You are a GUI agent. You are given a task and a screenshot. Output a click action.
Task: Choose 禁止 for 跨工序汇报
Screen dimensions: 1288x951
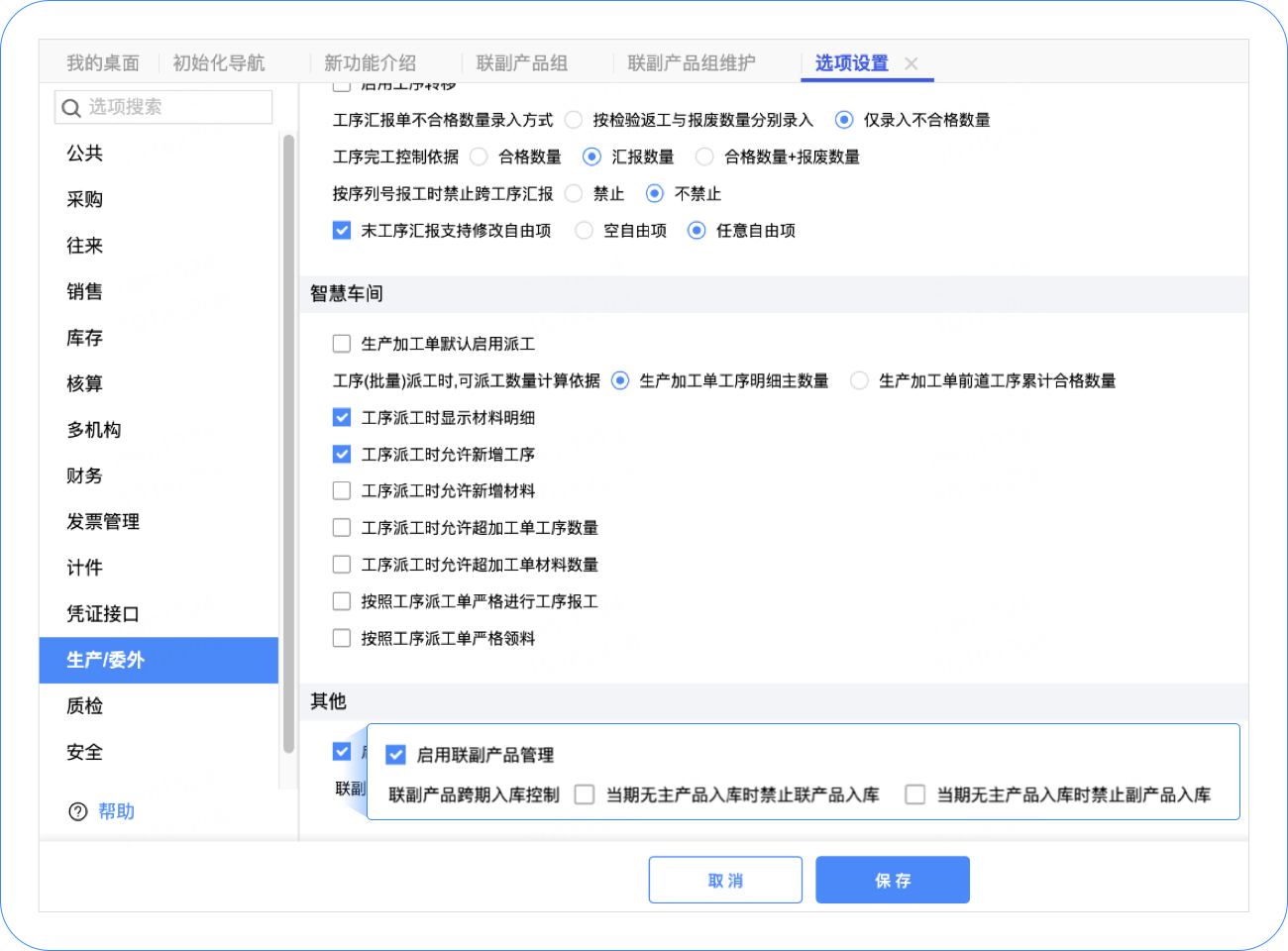coord(574,193)
